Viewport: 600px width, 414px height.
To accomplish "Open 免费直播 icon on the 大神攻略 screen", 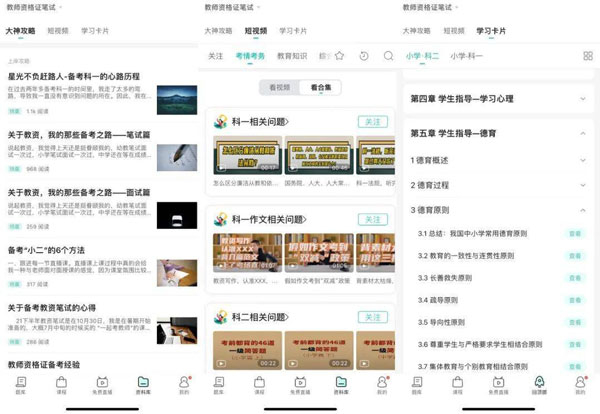I will tap(102, 384).
